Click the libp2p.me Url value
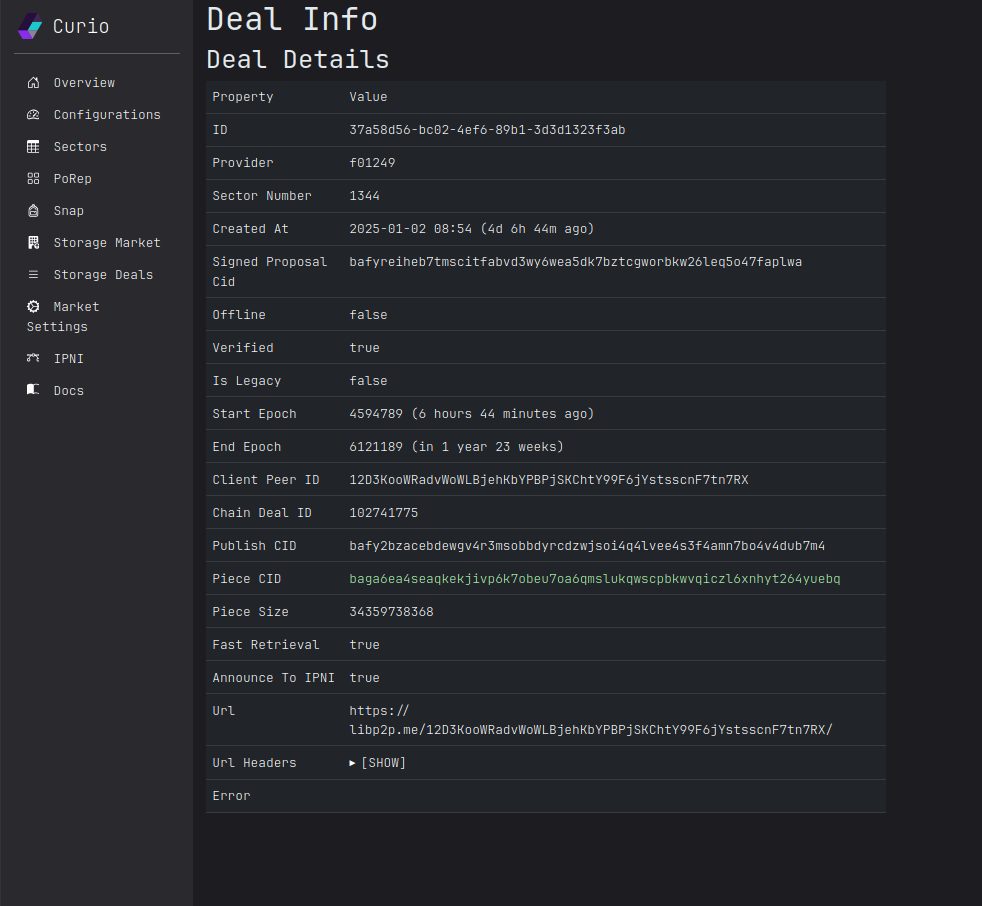This screenshot has width=982, height=906. (590, 730)
